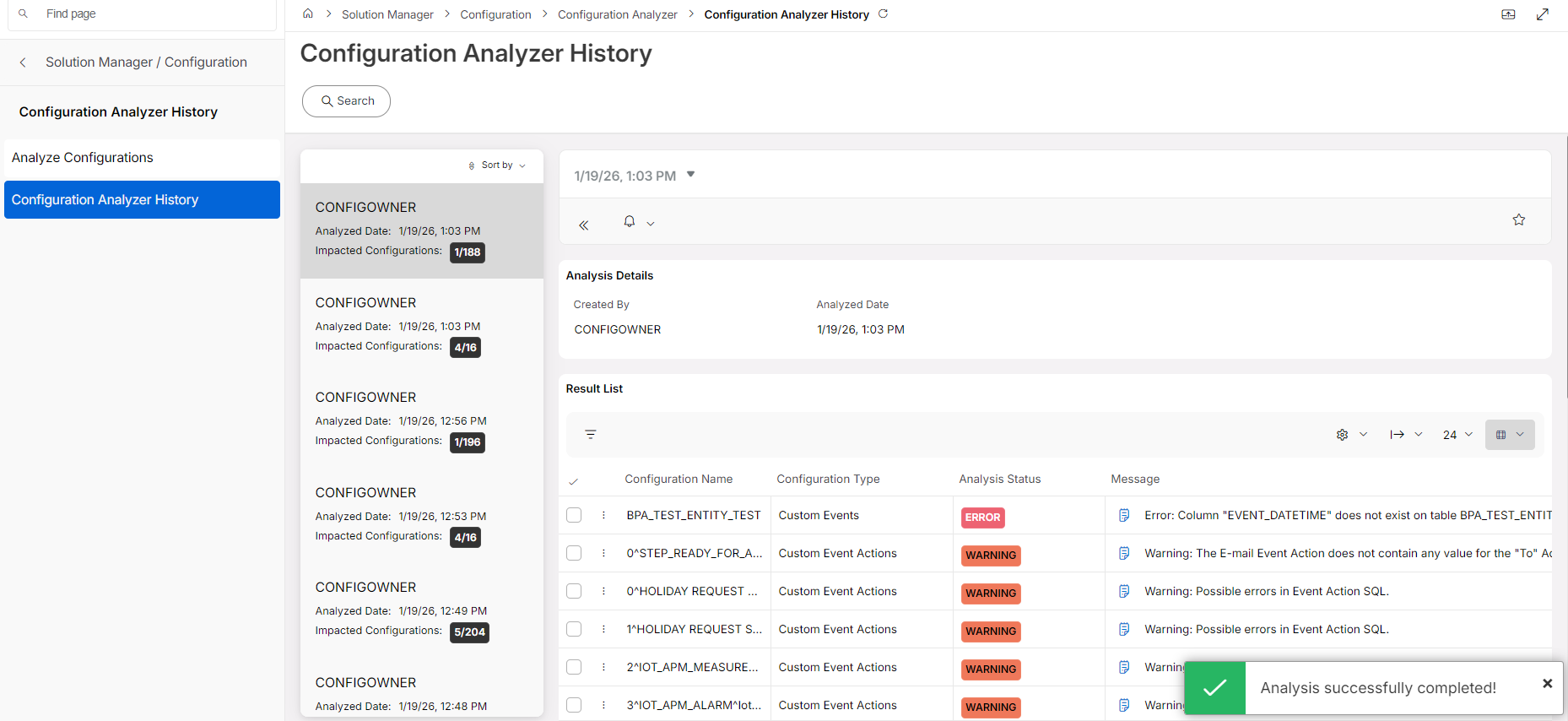This screenshot has width=1568, height=721.
Task: Expand chevron next to notification bell
Action: pyautogui.click(x=651, y=224)
